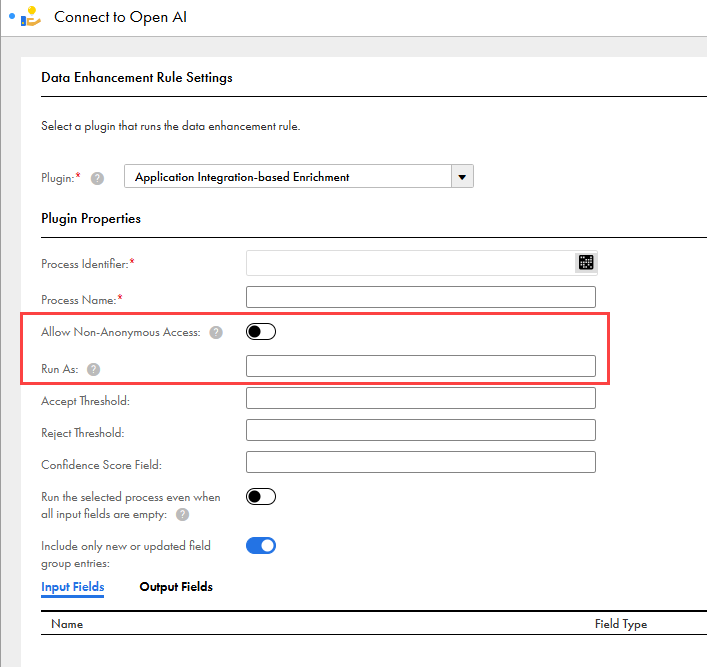Screen dimensions: 707x667
Task: Click the Plugin Properties heading
Action: [x=91, y=219]
